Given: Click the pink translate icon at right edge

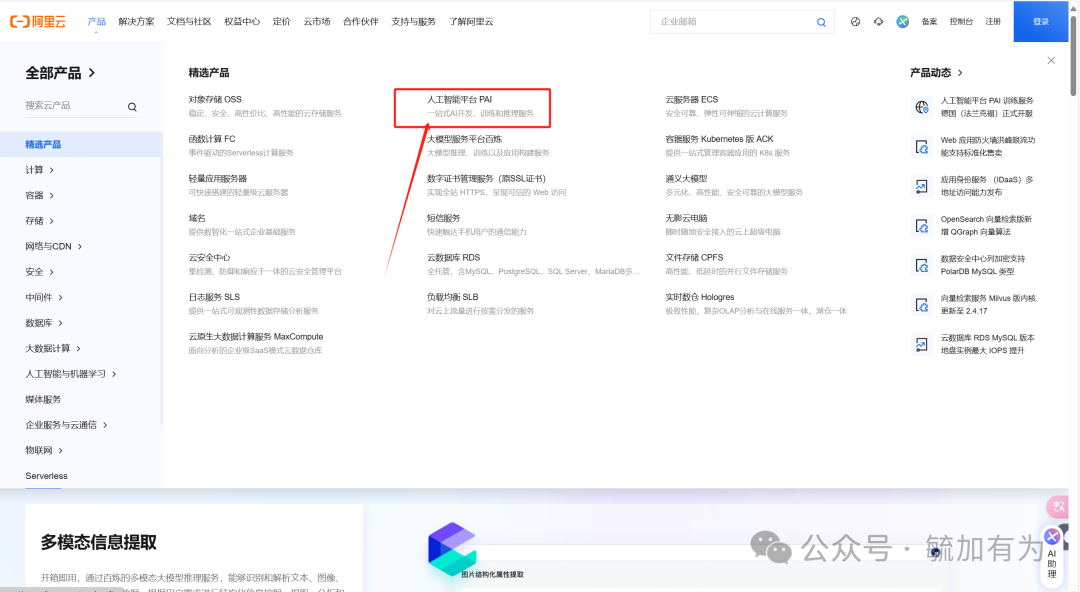Looking at the screenshot, I should pos(1057,507).
